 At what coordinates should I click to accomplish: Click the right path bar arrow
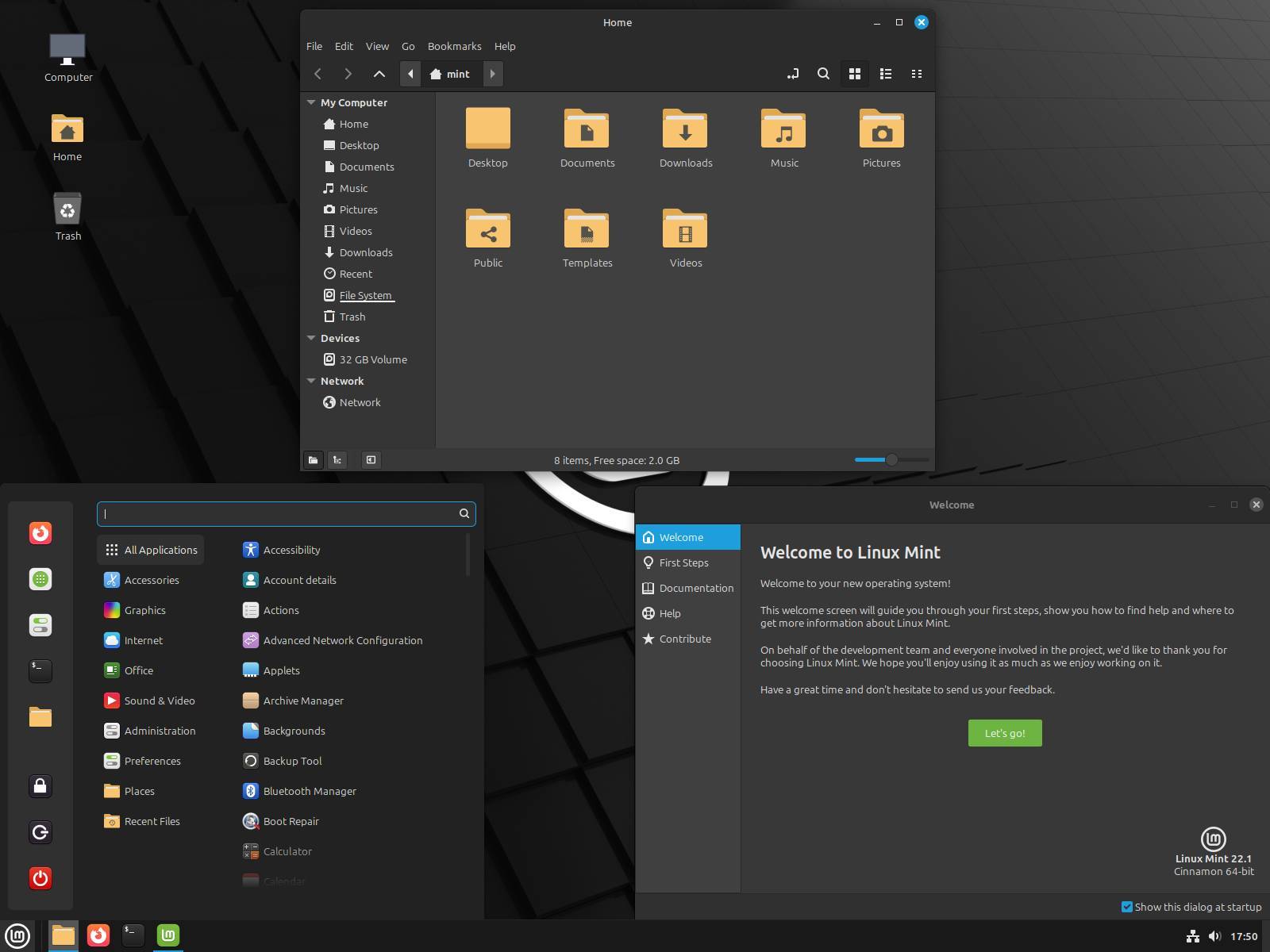click(x=492, y=74)
